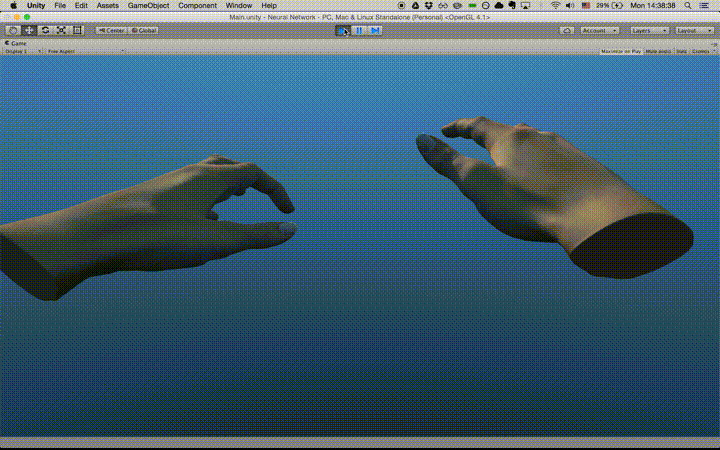Open the Free Aspect dropdown
The width and height of the screenshot is (720, 450).
coord(85,51)
